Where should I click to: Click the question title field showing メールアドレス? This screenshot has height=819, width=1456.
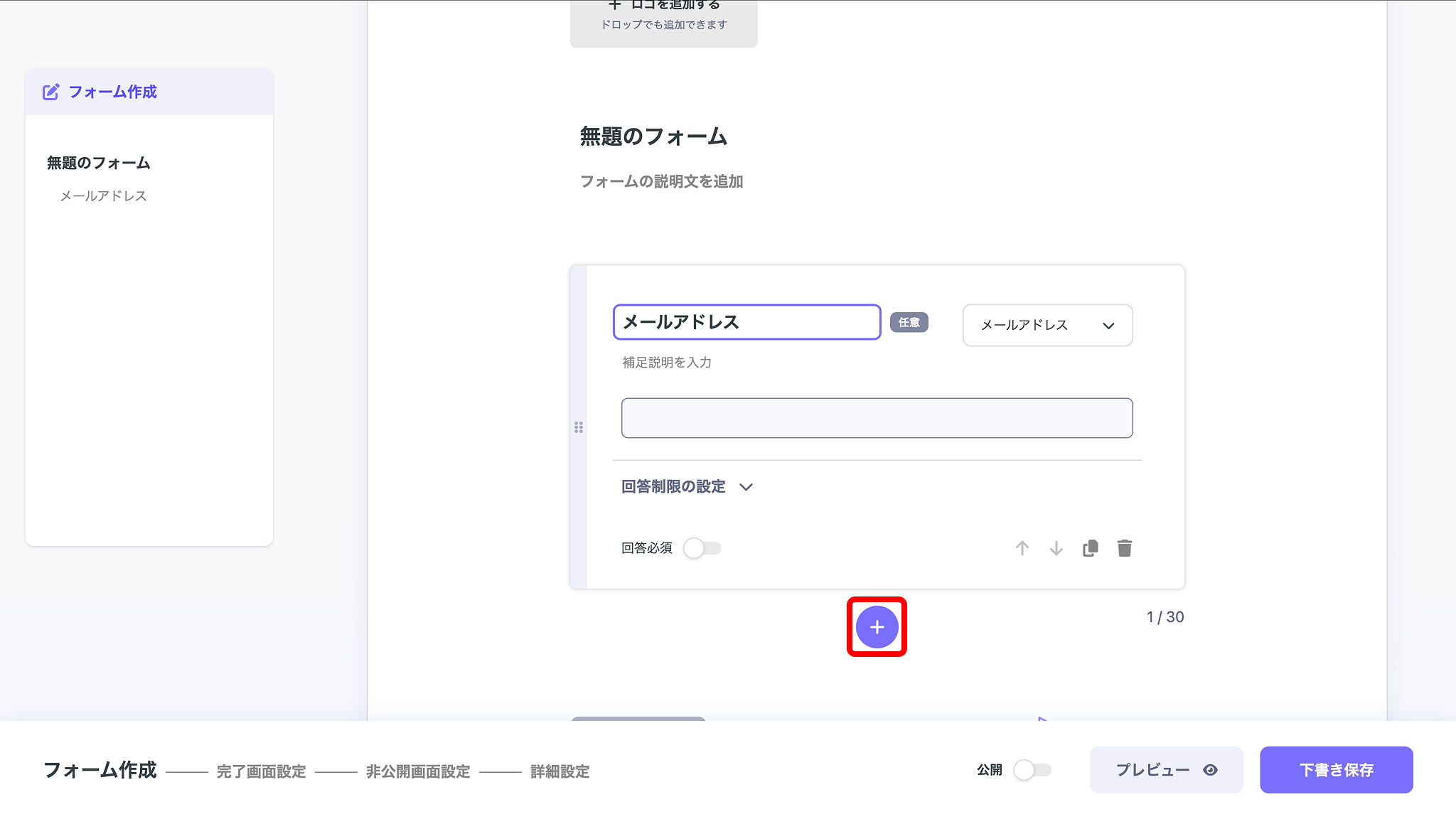tap(746, 321)
